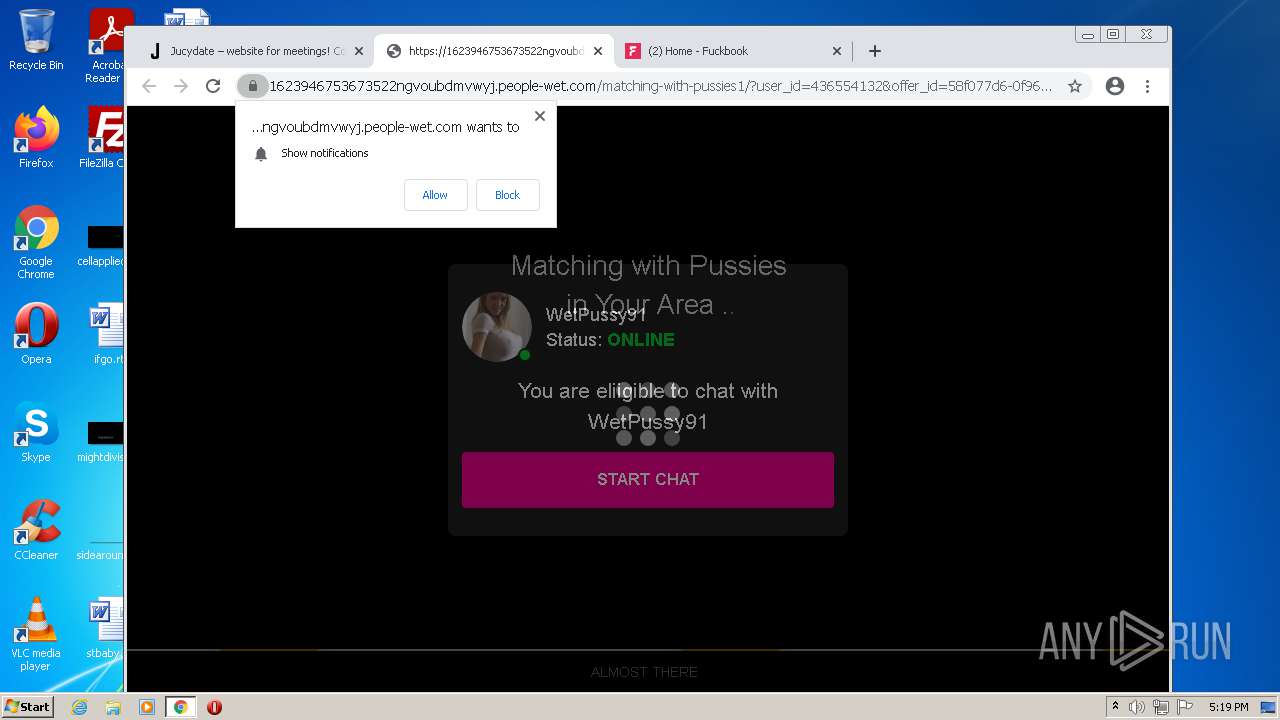Open Firefox desktop shortcut

coord(36,138)
